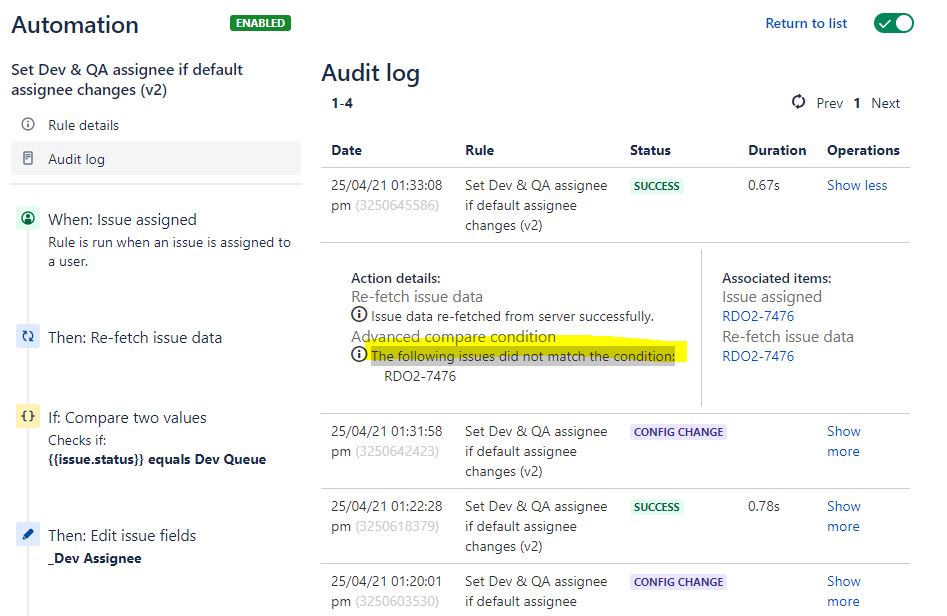This screenshot has width=947, height=616.
Task: Click the date 25/04/21 01:20:01 pm
Action: coord(387,591)
